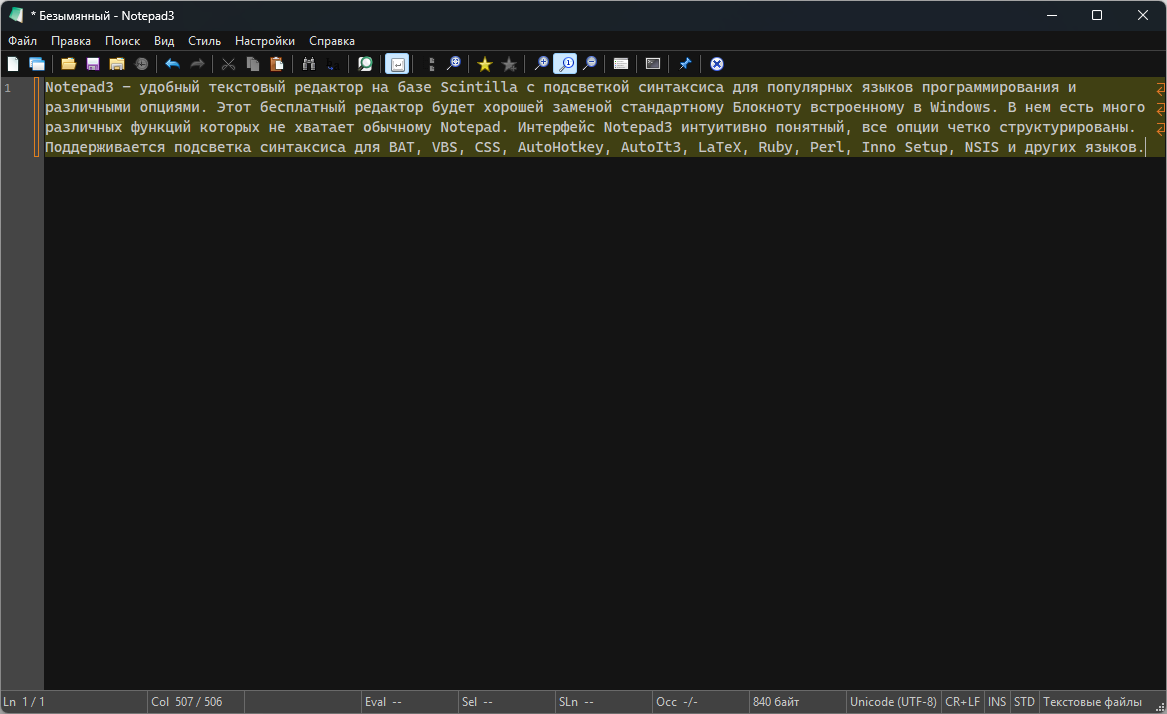Click the blue circled X exit button in the toolbar

717,64
